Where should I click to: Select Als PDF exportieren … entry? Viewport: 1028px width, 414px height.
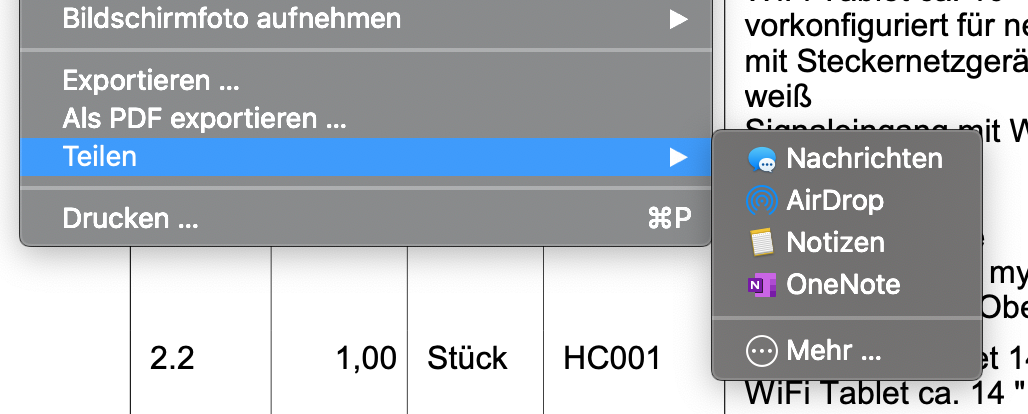click(204, 120)
